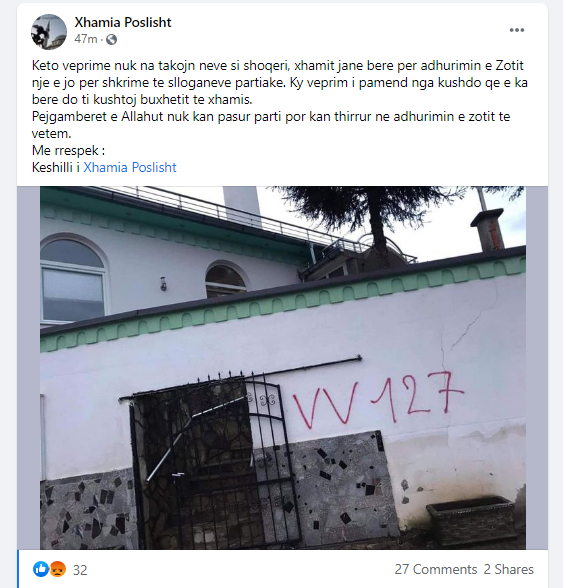Open the blue Xhamia Poslisht mention link
563x588 pixels.
130,167
